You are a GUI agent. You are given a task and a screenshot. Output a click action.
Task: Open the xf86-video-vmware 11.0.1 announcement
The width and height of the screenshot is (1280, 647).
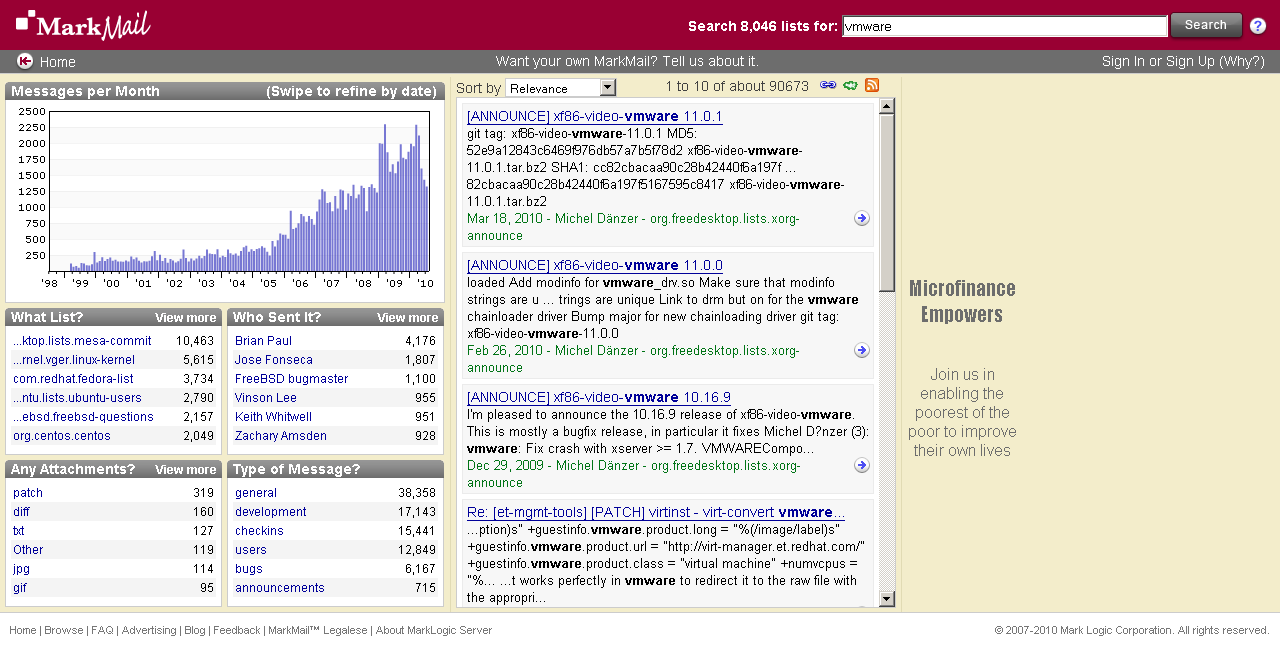595,116
